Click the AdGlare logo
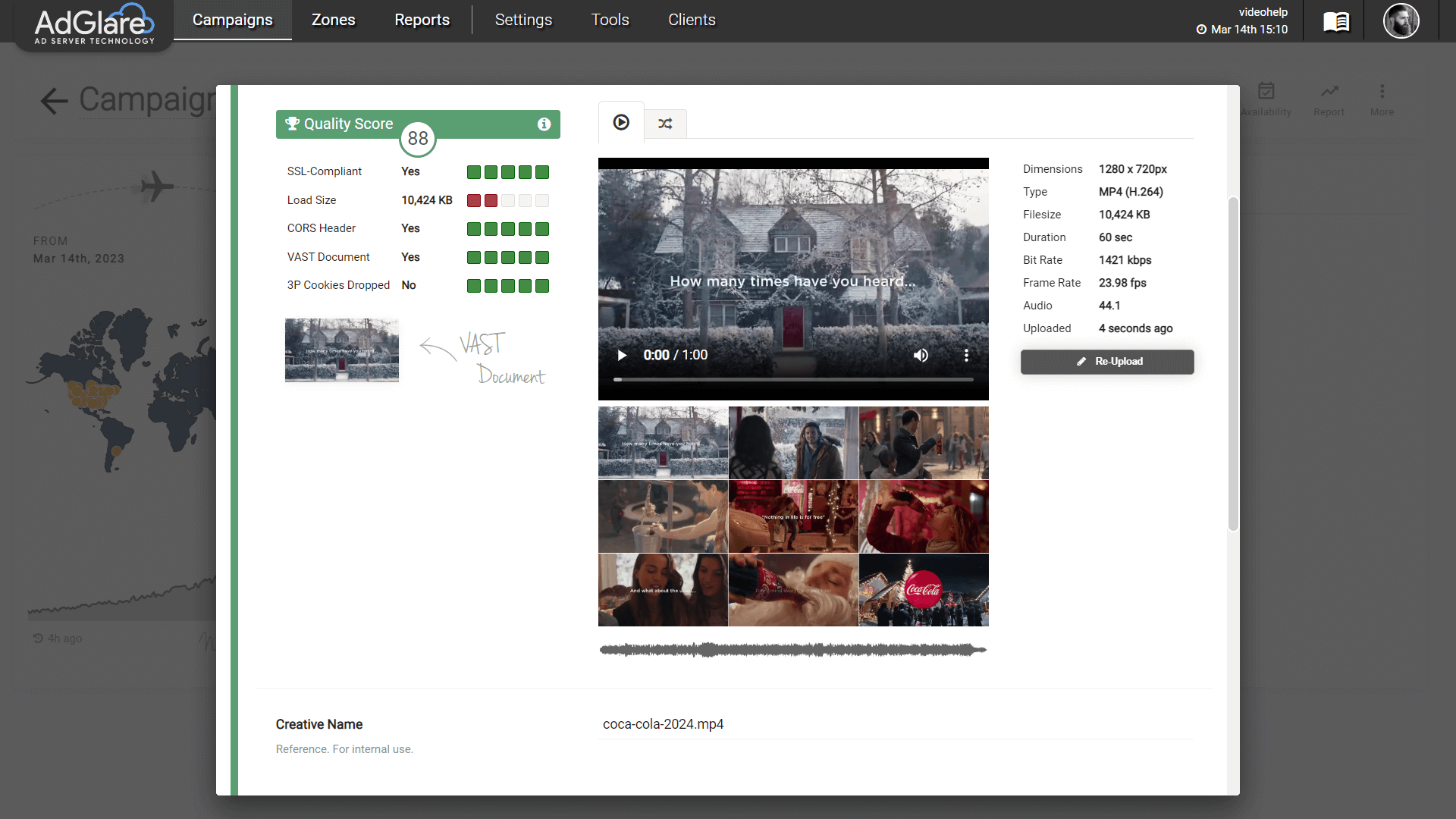The height and width of the screenshot is (819, 1456). pos(94,24)
